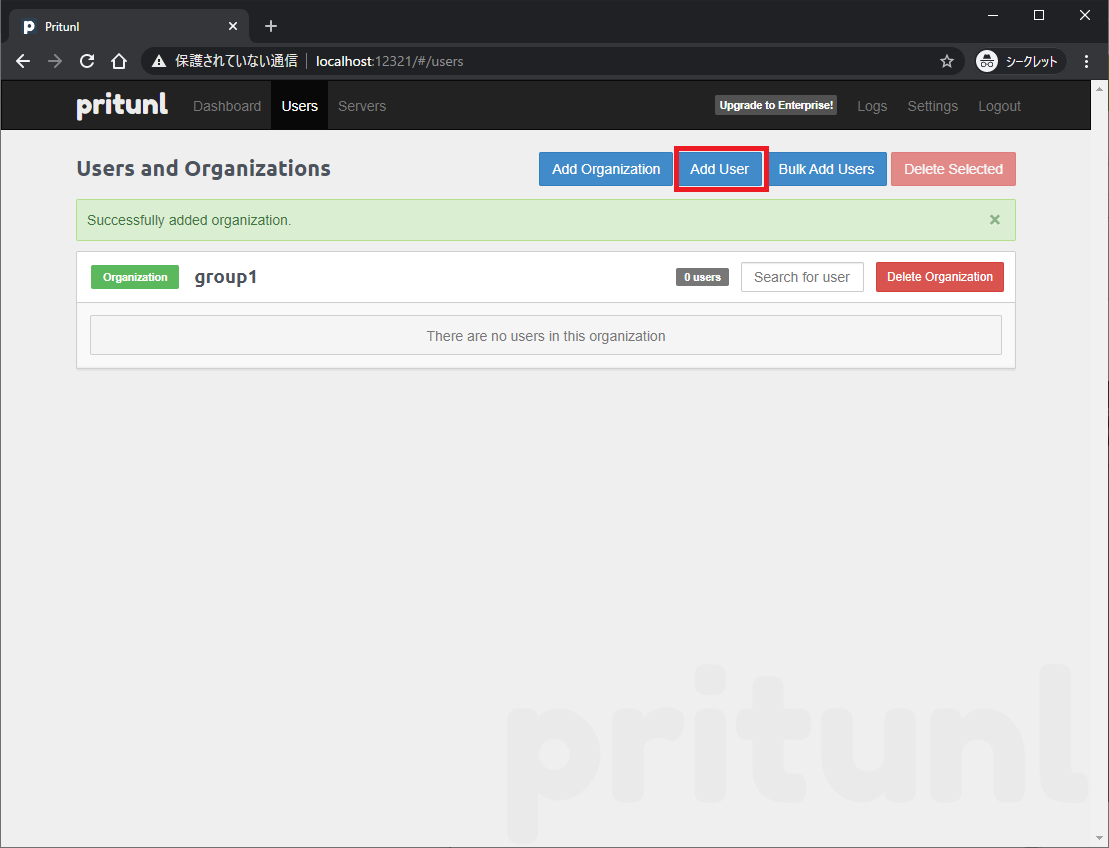The image size is (1109, 848).
Task: Minimize the browser window
Action: coord(993,15)
